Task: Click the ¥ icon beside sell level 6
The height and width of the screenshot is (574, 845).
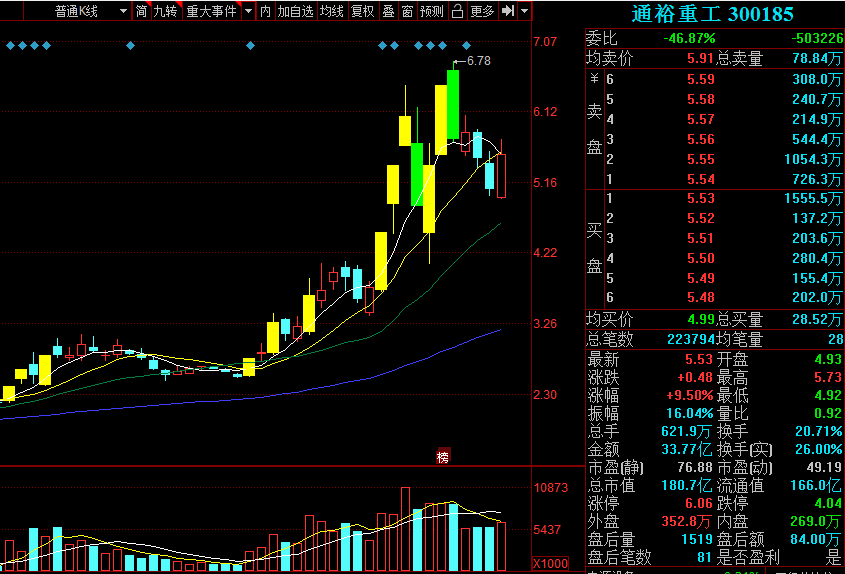Action: pos(594,79)
